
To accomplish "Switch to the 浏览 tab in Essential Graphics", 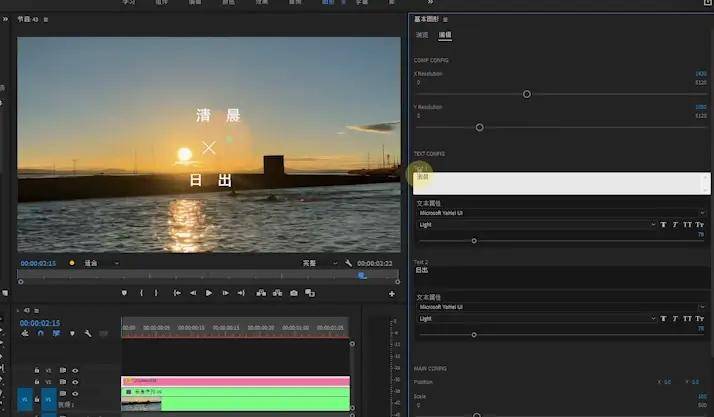I will pos(422,35).
